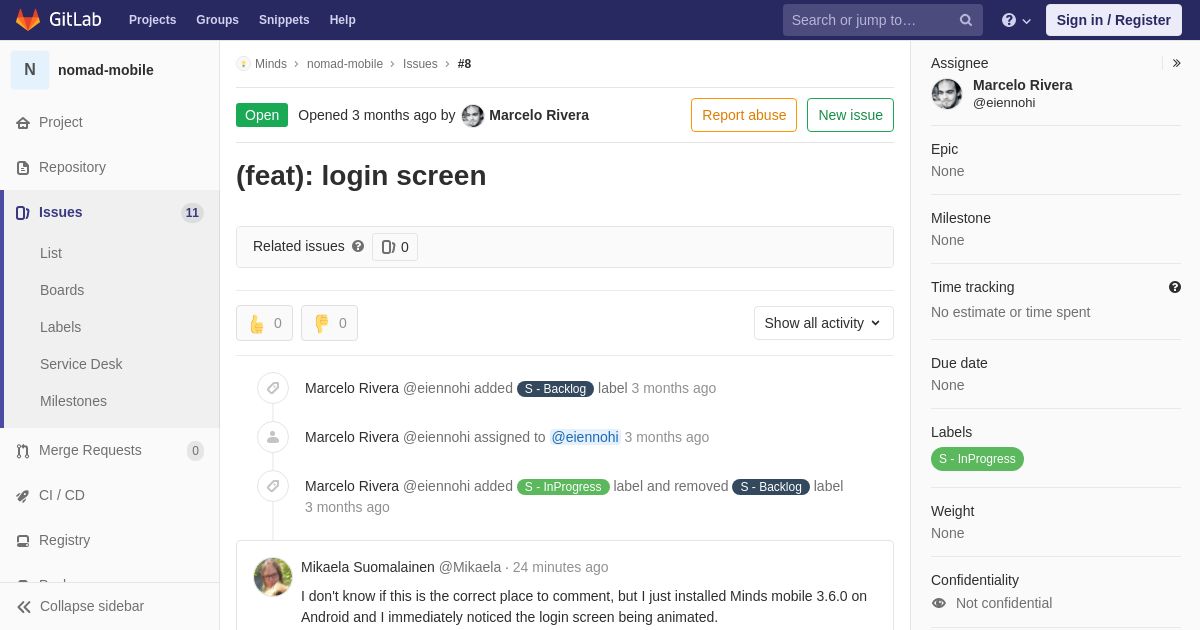The height and width of the screenshot is (630, 1200).
Task: Open the Projects menu in navbar
Action: [x=152, y=20]
